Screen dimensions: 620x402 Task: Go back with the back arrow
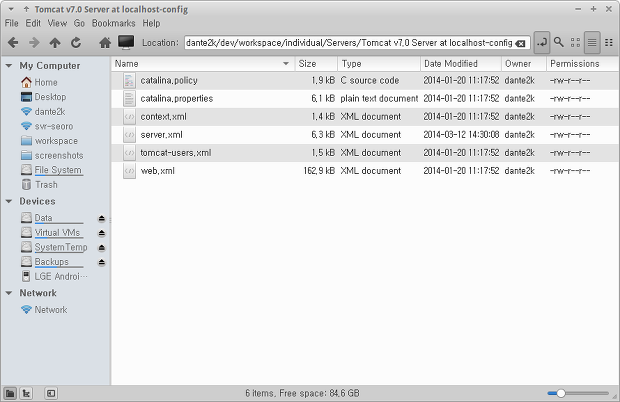(13, 42)
